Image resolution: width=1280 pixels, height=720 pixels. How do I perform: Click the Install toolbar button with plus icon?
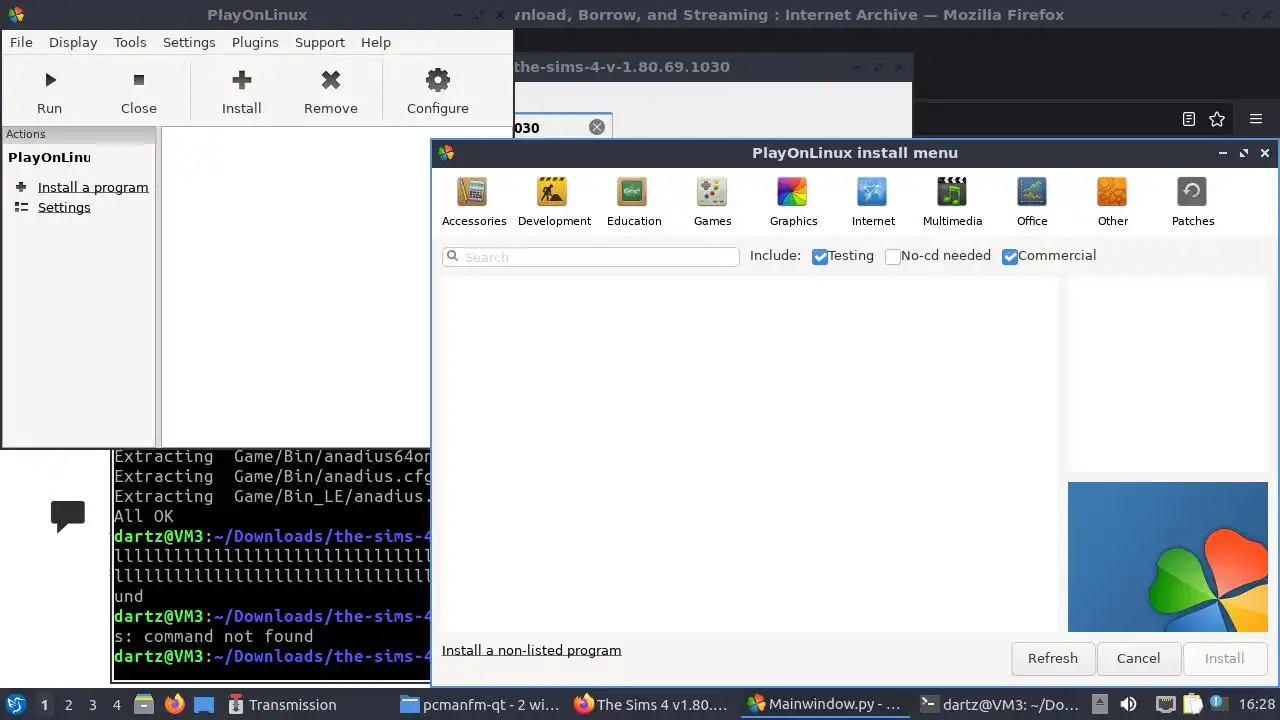click(x=241, y=92)
